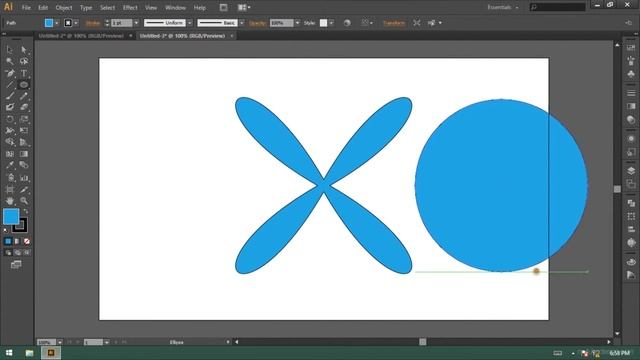Open the Arrange Documents dropdown
Image resolution: width=640 pixels, height=360 pixels.
pyautogui.click(x=244, y=7)
